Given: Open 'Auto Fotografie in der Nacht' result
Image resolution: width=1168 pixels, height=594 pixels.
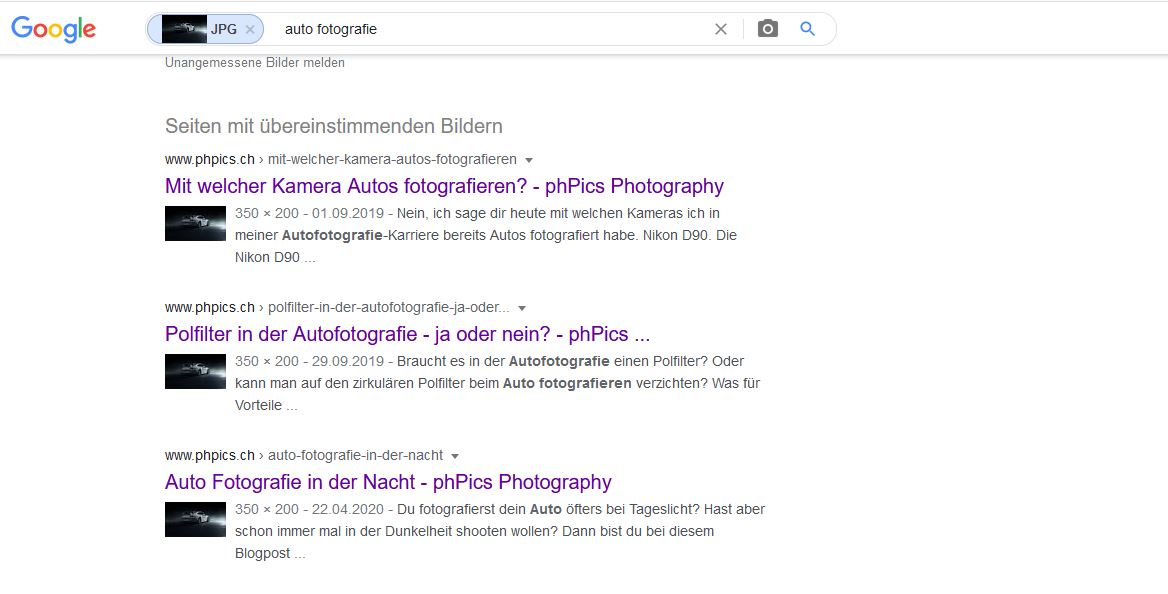Looking at the screenshot, I should pyautogui.click(x=388, y=482).
